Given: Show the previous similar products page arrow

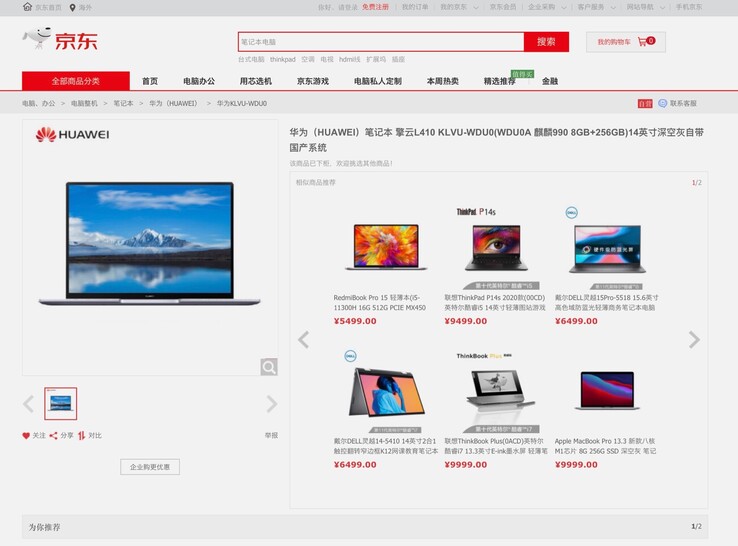Looking at the screenshot, I should click(304, 339).
